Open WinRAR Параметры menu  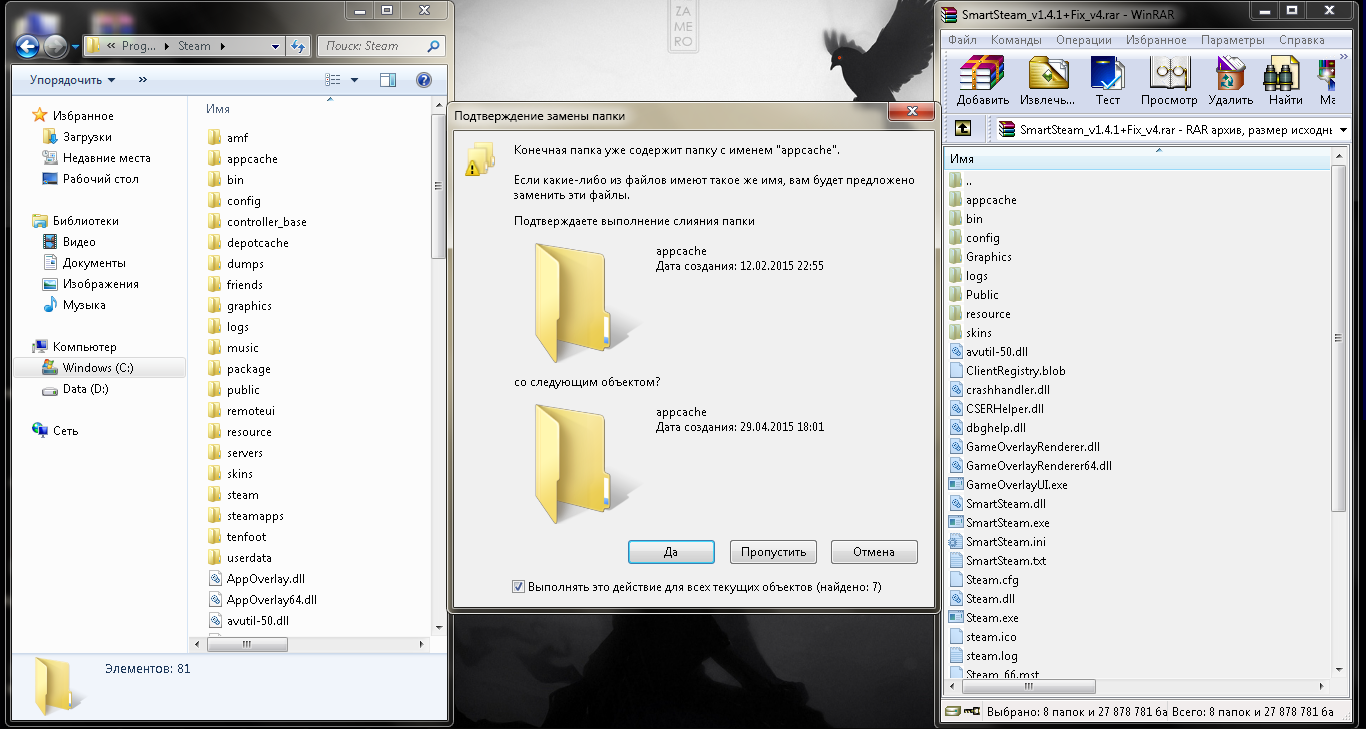click(1233, 40)
